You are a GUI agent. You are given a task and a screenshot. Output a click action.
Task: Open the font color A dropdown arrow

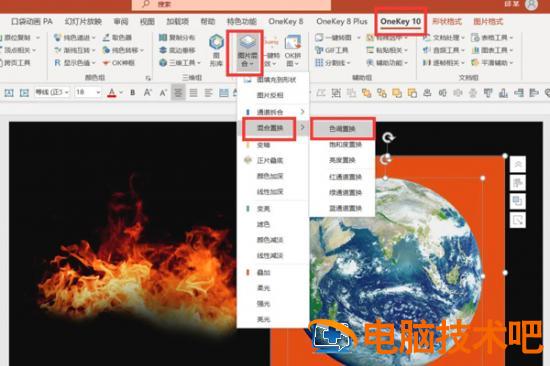coord(121,93)
